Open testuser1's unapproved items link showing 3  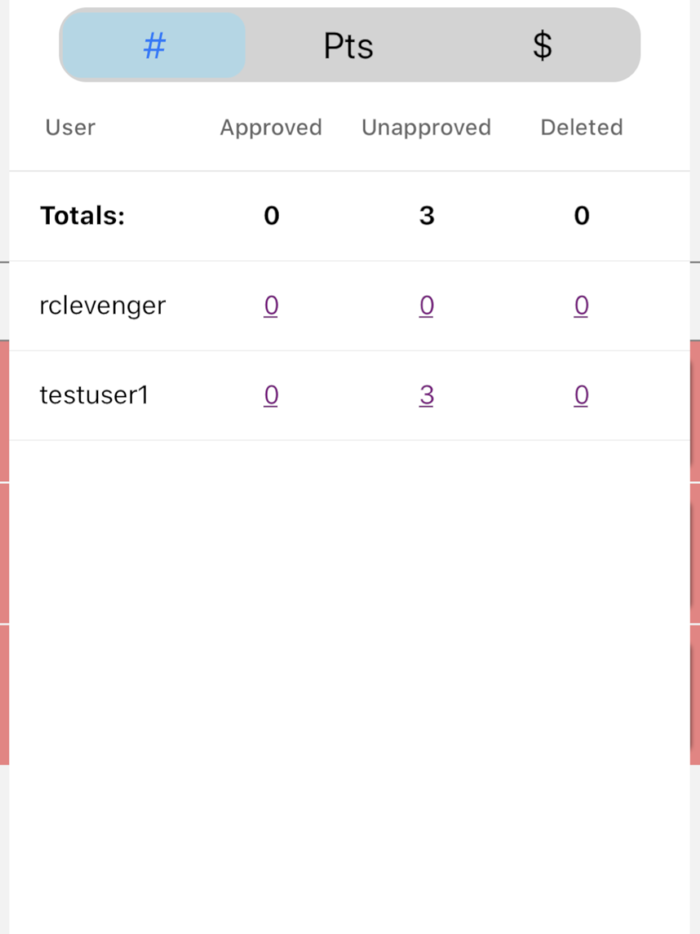coord(426,394)
